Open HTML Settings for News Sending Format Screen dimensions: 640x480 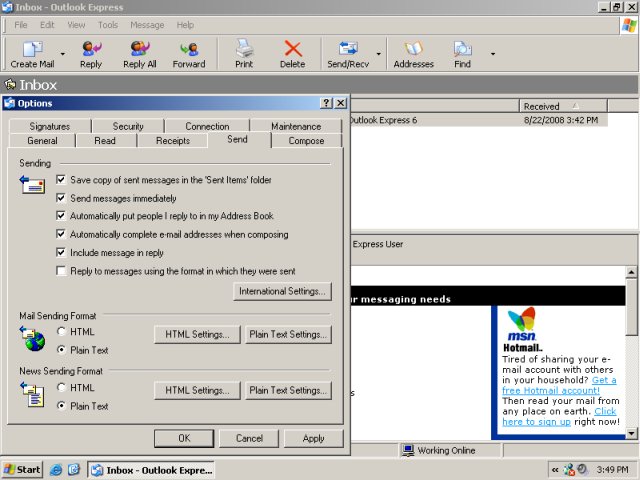point(197,390)
